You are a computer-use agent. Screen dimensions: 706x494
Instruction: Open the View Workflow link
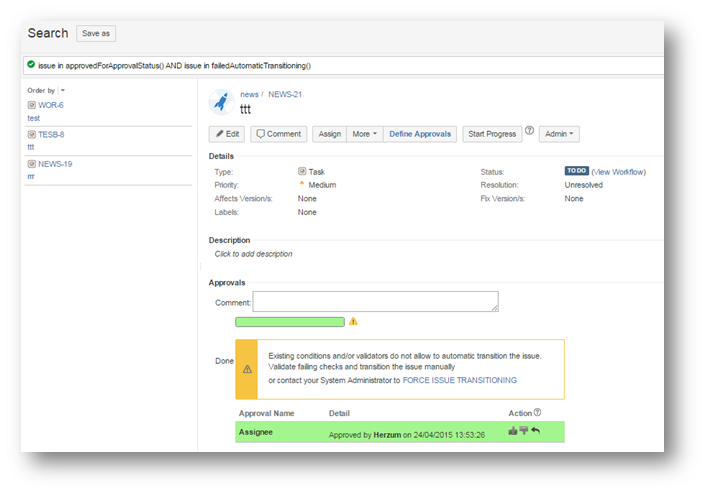(619, 172)
